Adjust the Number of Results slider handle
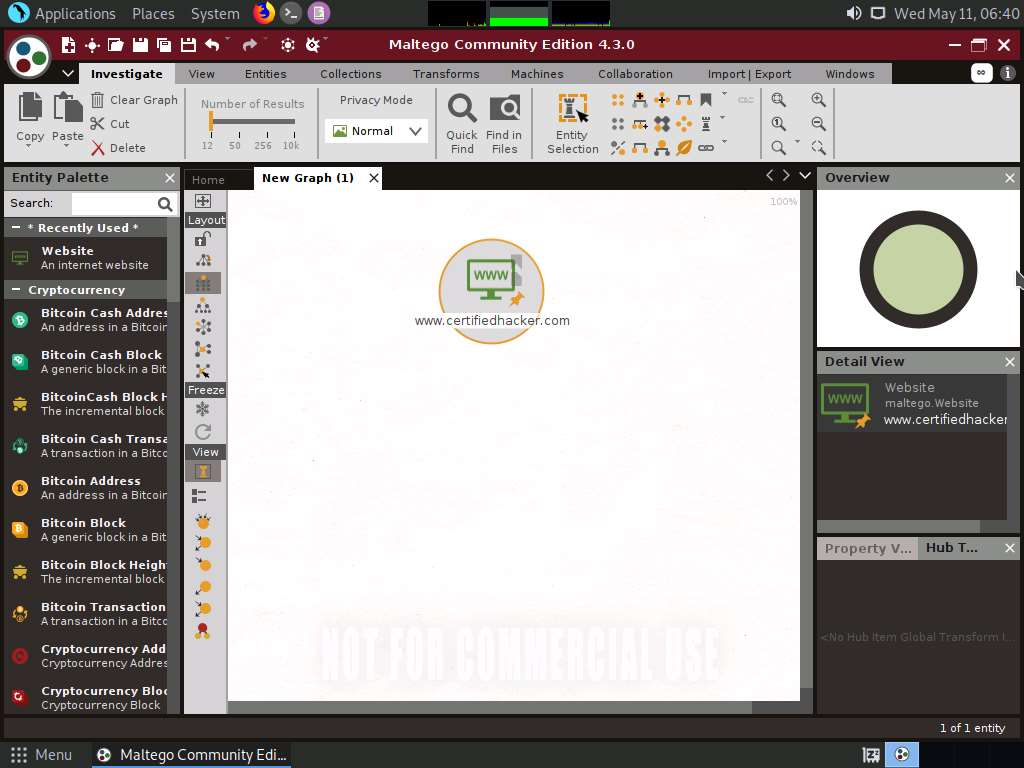Image resolution: width=1024 pixels, height=768 pixels. coord(211,121)
